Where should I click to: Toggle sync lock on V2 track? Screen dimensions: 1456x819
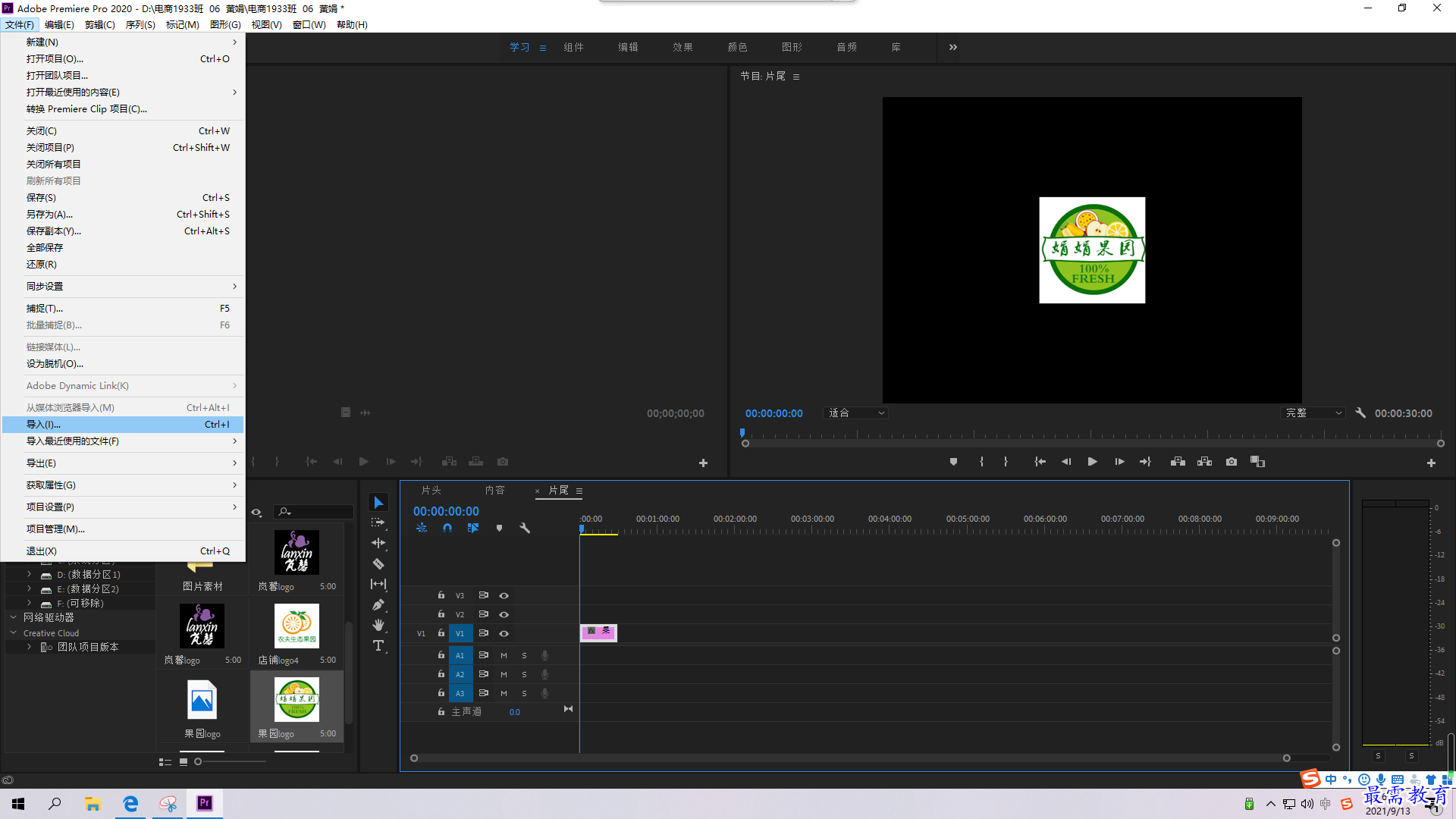tap(483, 614)
